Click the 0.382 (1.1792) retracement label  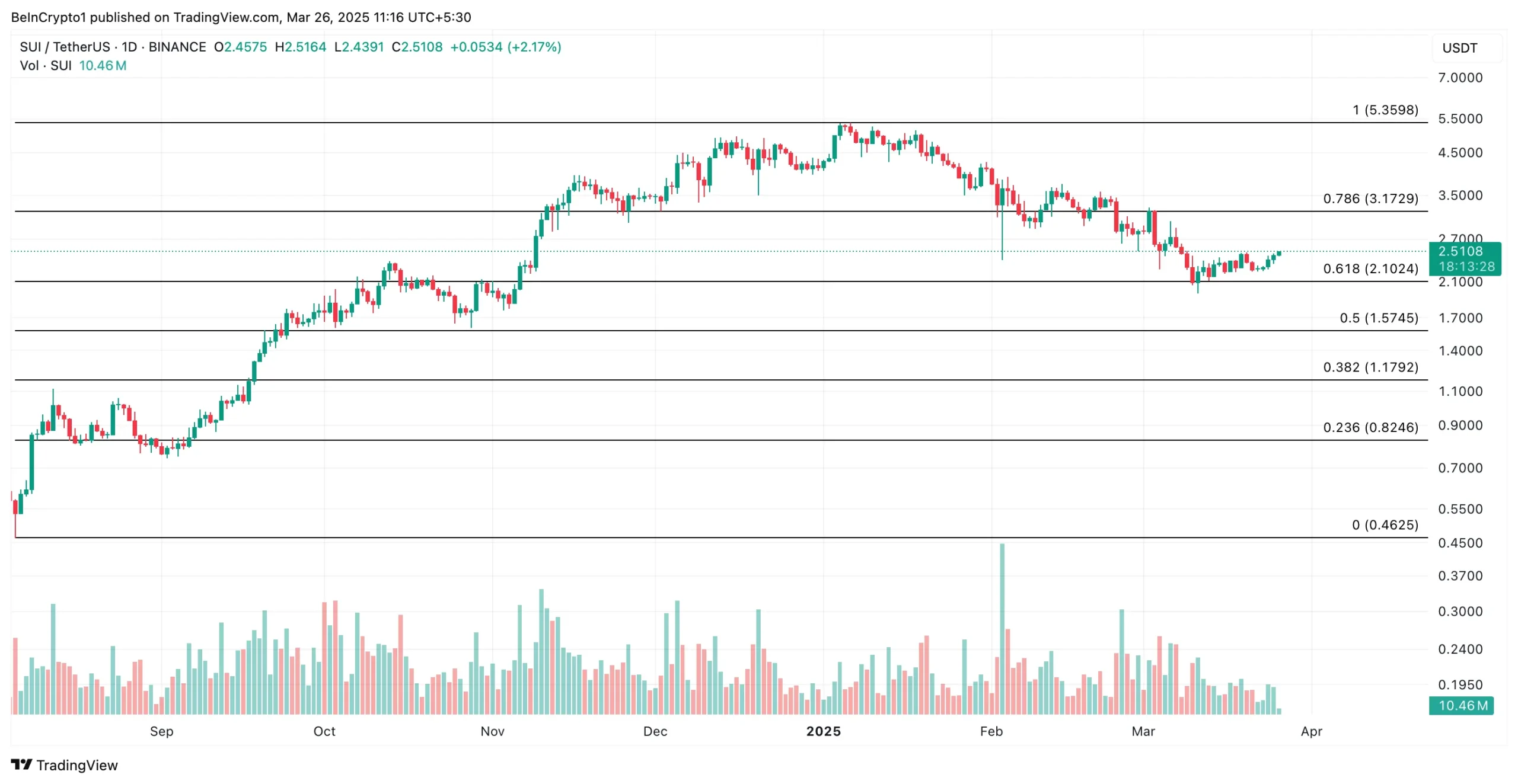click(x=1370, y=367)
